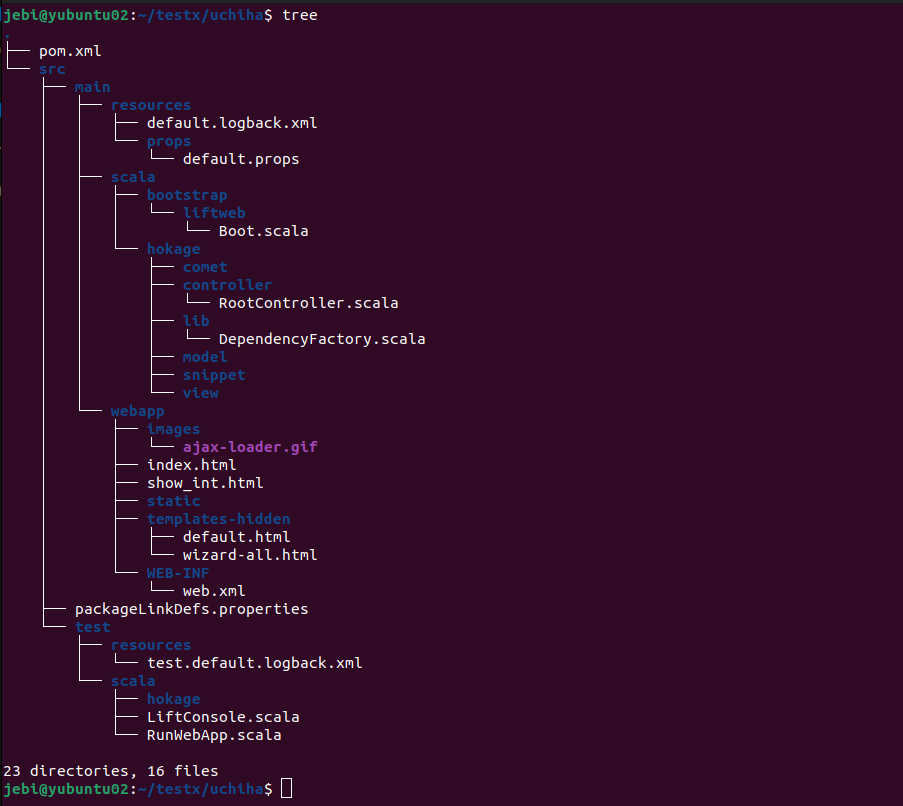
Task: Click index.html file name
Action: tap(191, 465)
